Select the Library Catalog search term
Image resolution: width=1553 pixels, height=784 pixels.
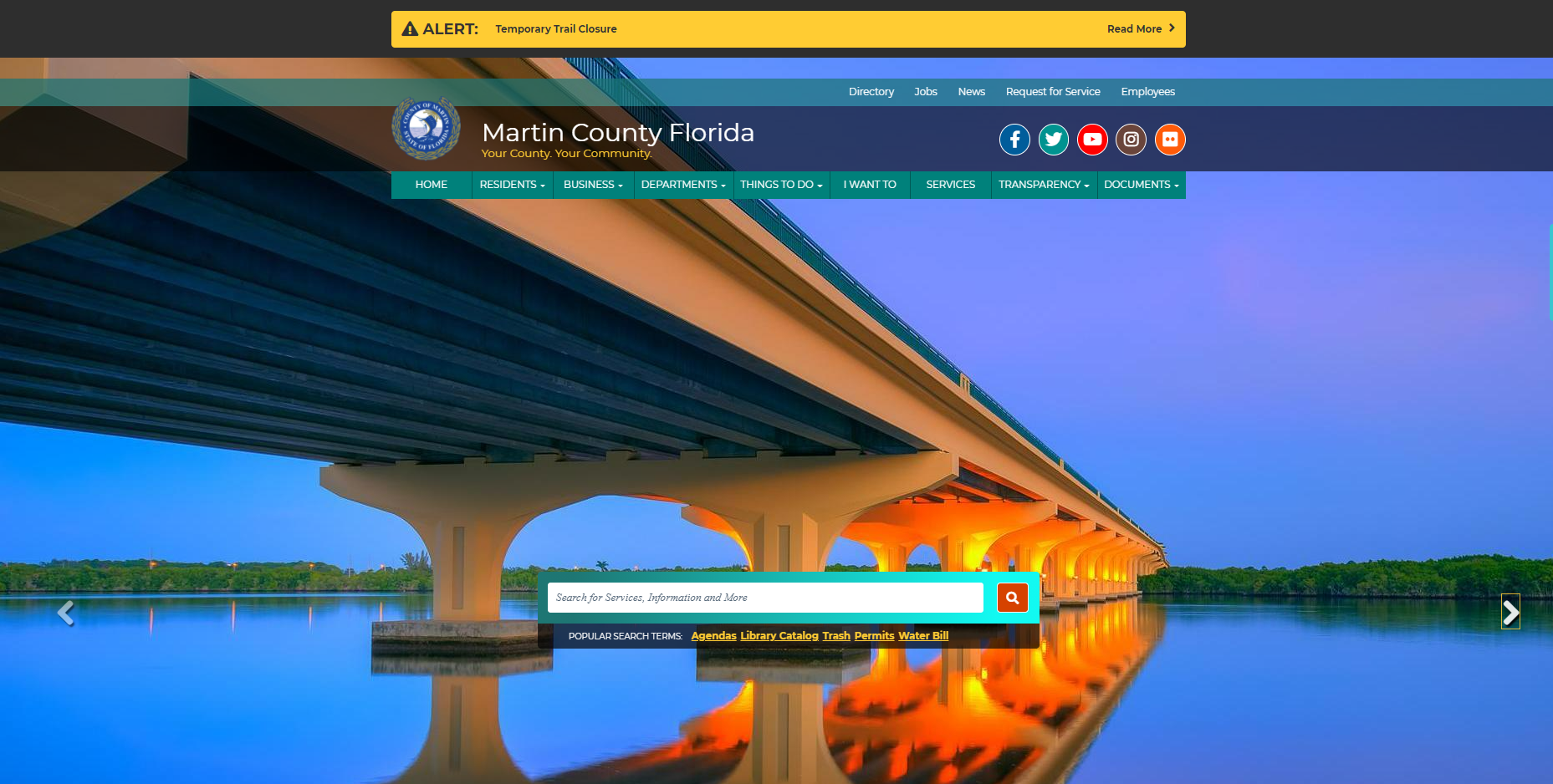tap(779, 636)
